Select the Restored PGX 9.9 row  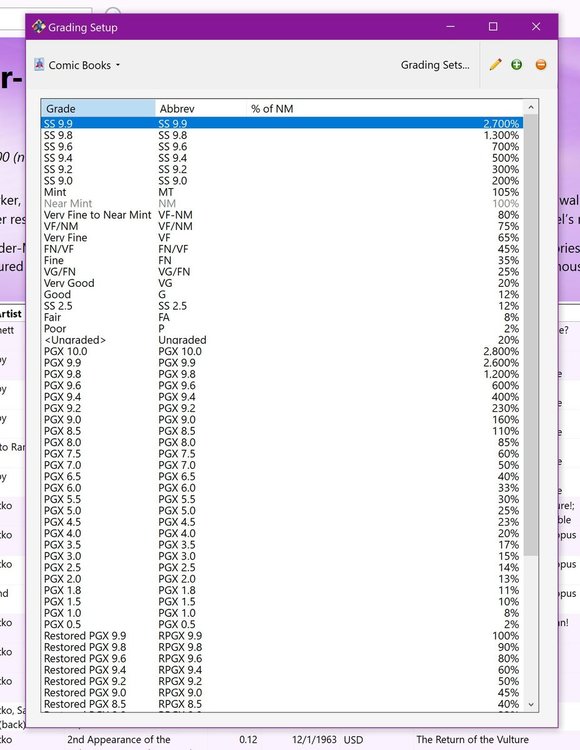(282, 636)
